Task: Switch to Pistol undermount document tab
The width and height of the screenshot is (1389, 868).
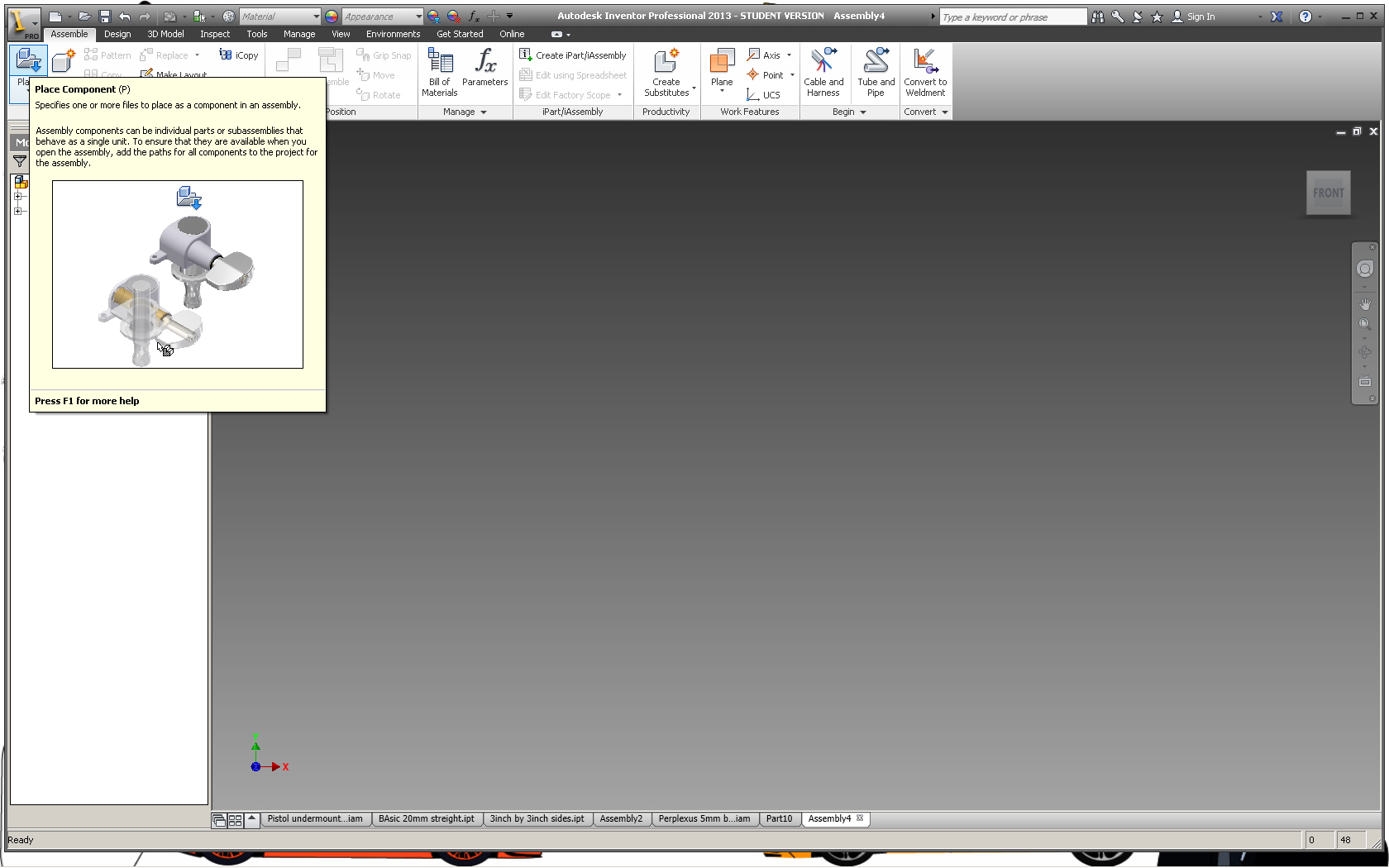Action: [x=315, y=819]
